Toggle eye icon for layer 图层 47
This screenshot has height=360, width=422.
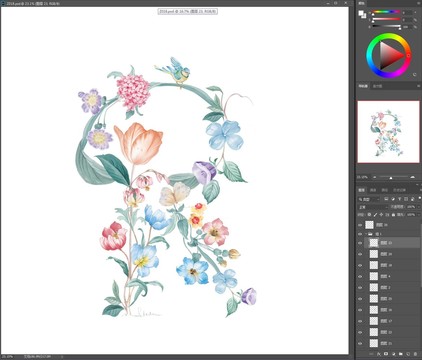360,321
